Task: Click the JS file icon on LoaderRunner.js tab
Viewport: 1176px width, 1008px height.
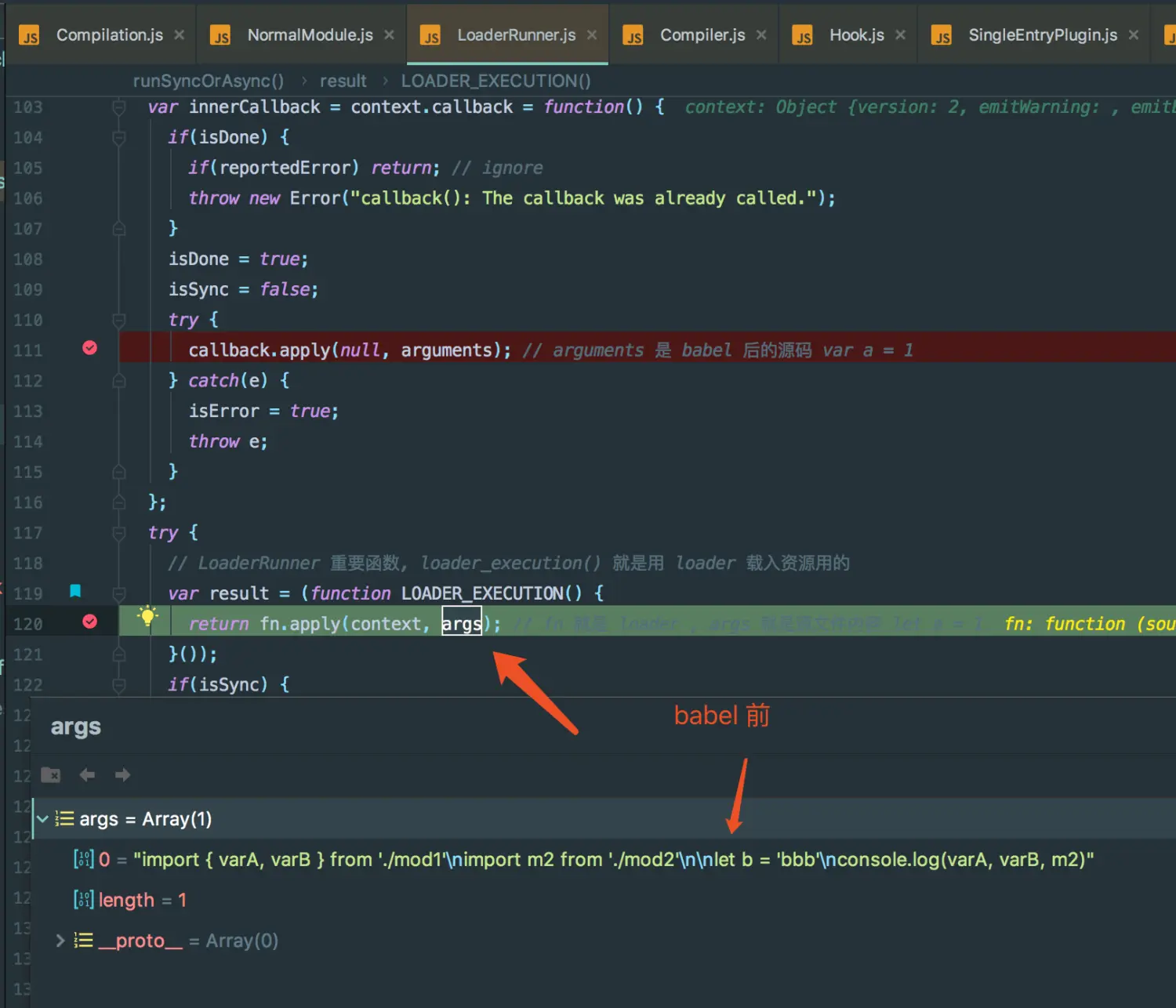Action: [x=430, y=36]
